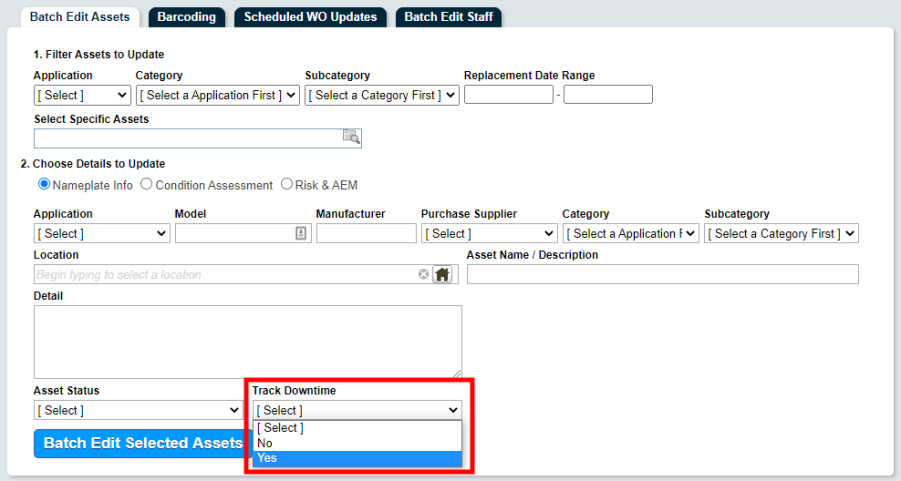This screenshot has height=481, width=901.
Task: Choose Yes in Track Downtime list
Action: (357, 458)
